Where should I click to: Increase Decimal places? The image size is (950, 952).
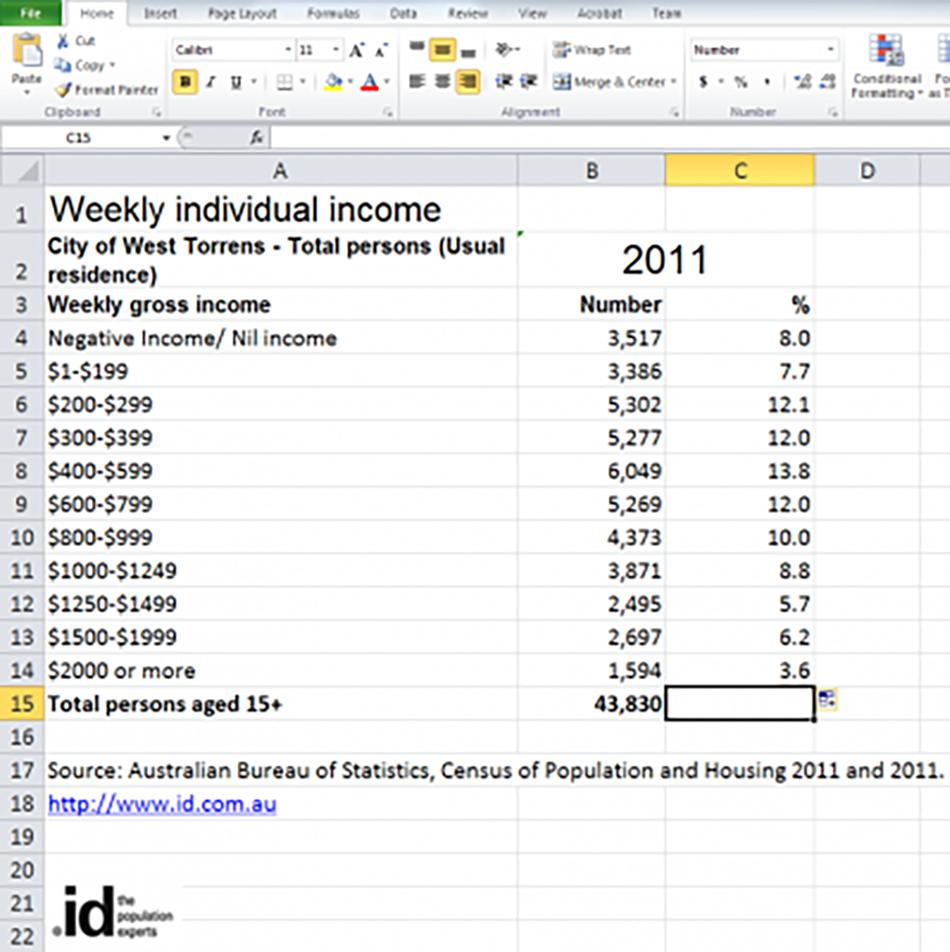click(x=802, y=81)
